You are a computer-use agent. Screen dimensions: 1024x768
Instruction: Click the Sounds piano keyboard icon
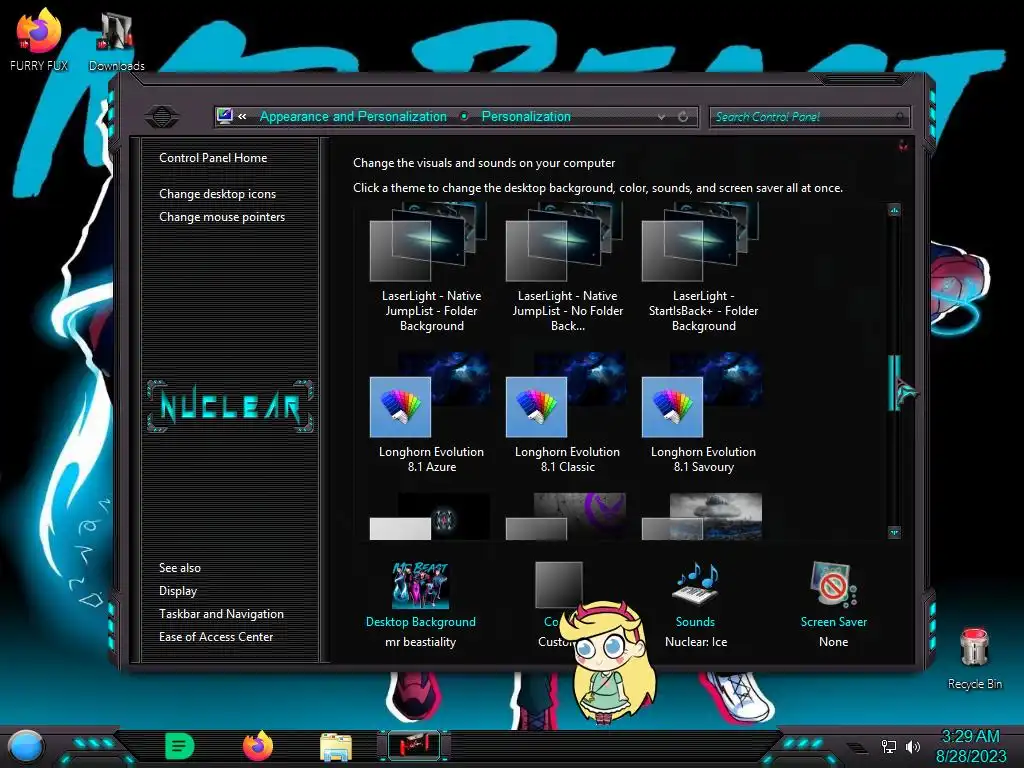(x=696, y=583)
